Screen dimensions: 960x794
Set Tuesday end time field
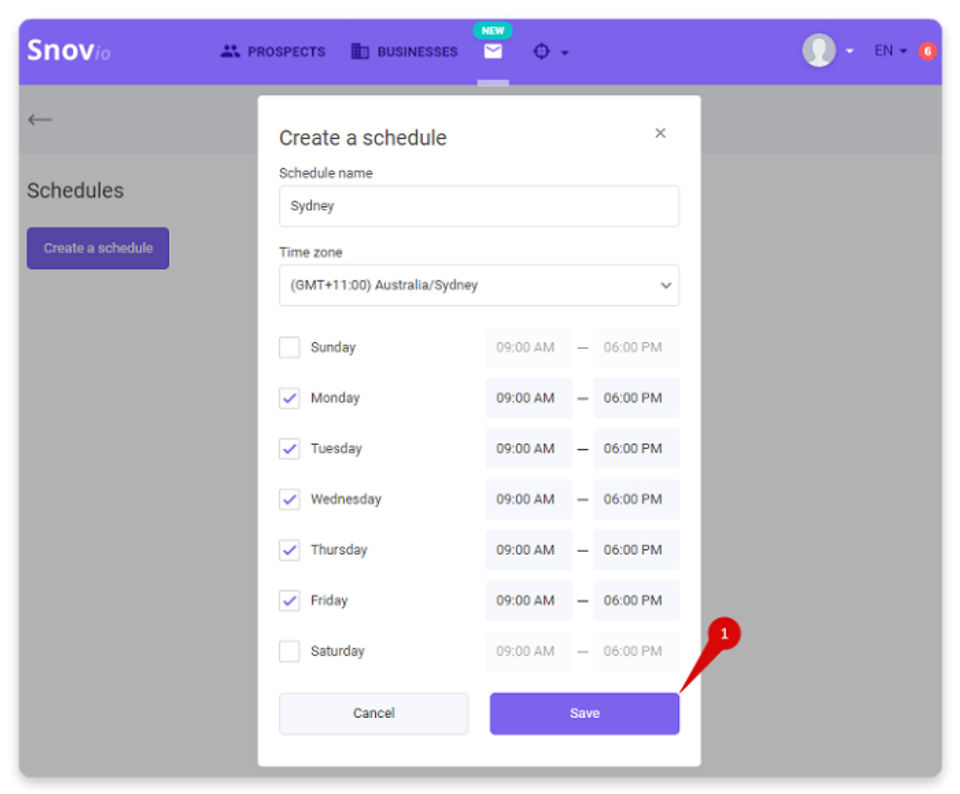point(636,449)
